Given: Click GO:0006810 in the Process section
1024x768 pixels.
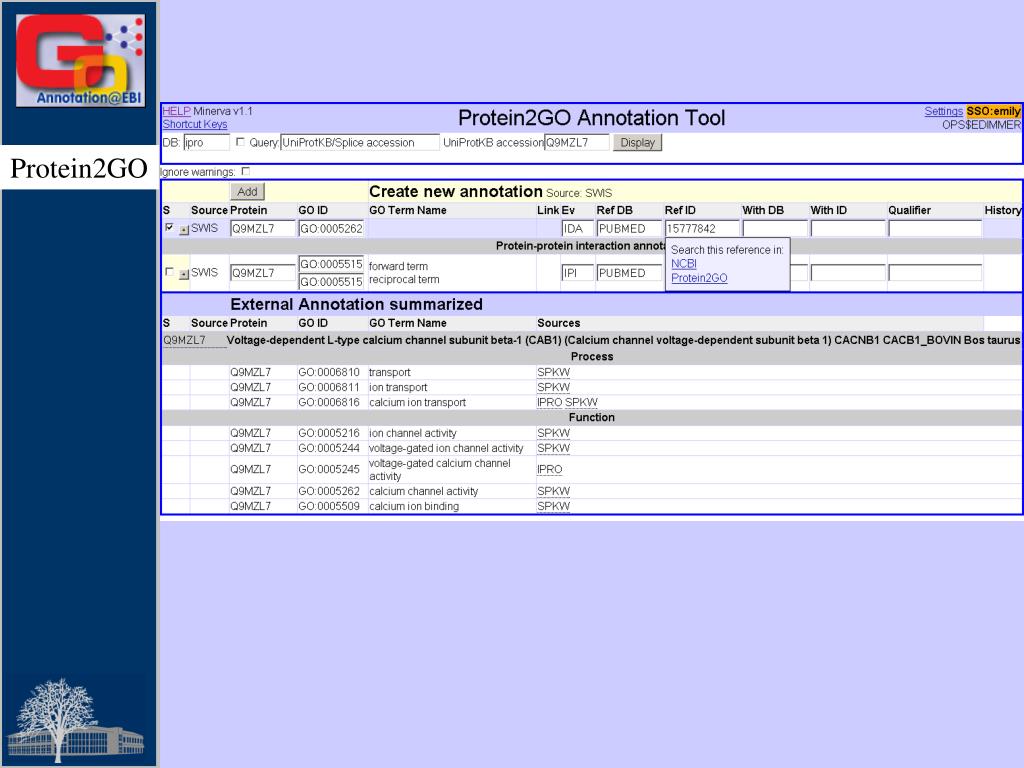Looking at the screenshot, I should click(328, 372).
